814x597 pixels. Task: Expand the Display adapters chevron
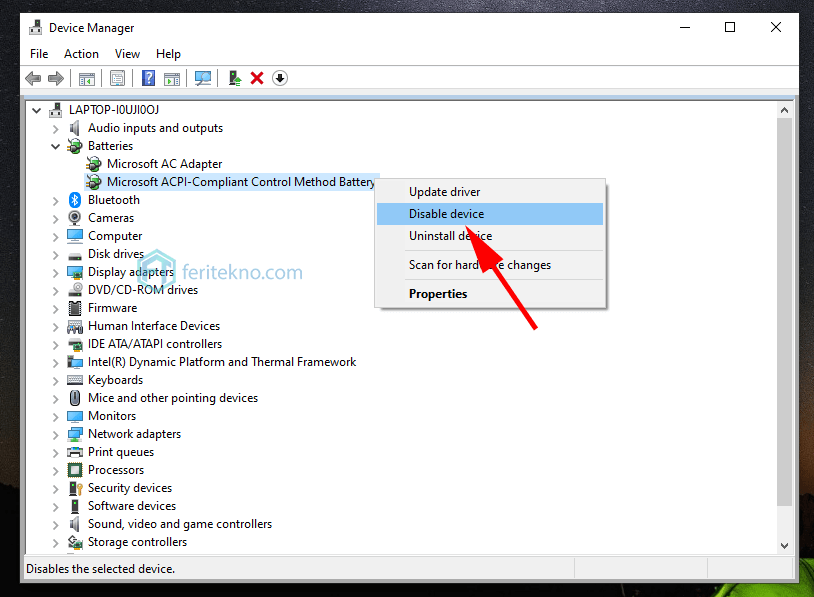pyautogui.click(x=56, y=272)
